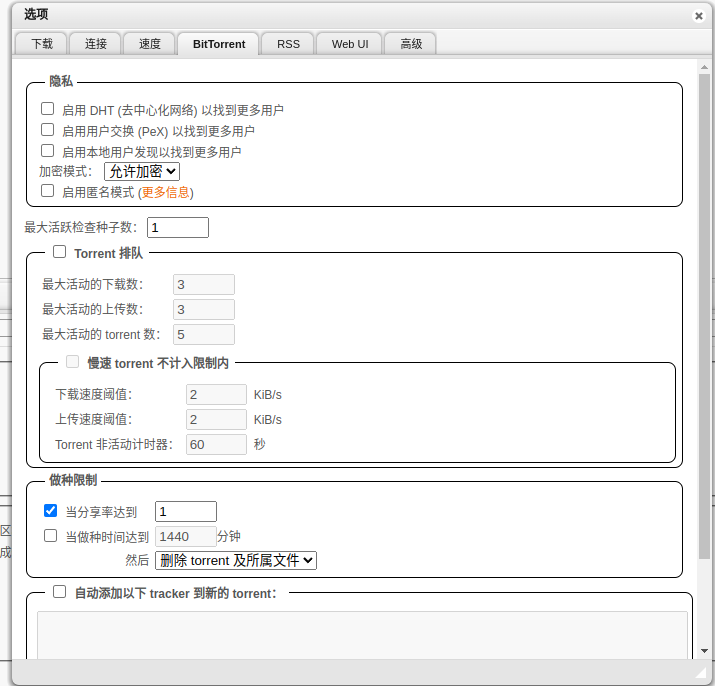Toggle 启用用户交换 (PeX) checkbox
The height and width of the screenshot is (686, 715).
[47, 130]
